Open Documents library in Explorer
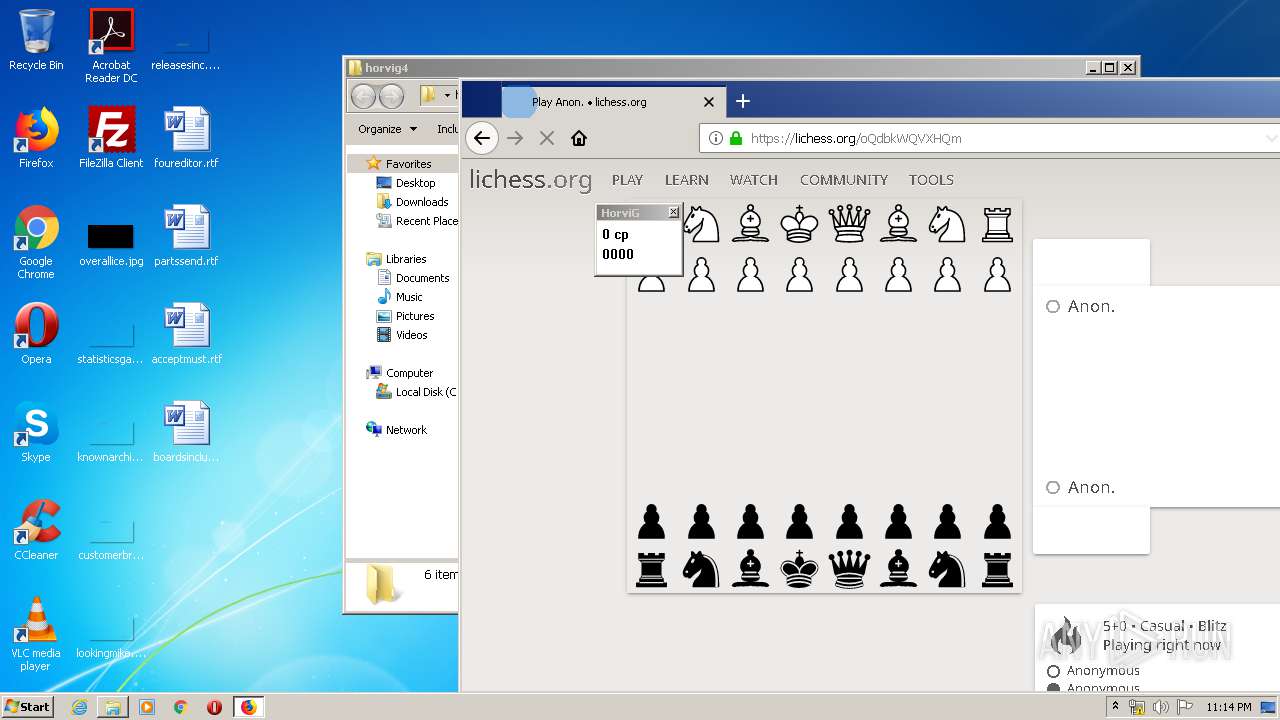Image resolution: width=1280 pixels, height=720 pixels. [x=422, y=278]
